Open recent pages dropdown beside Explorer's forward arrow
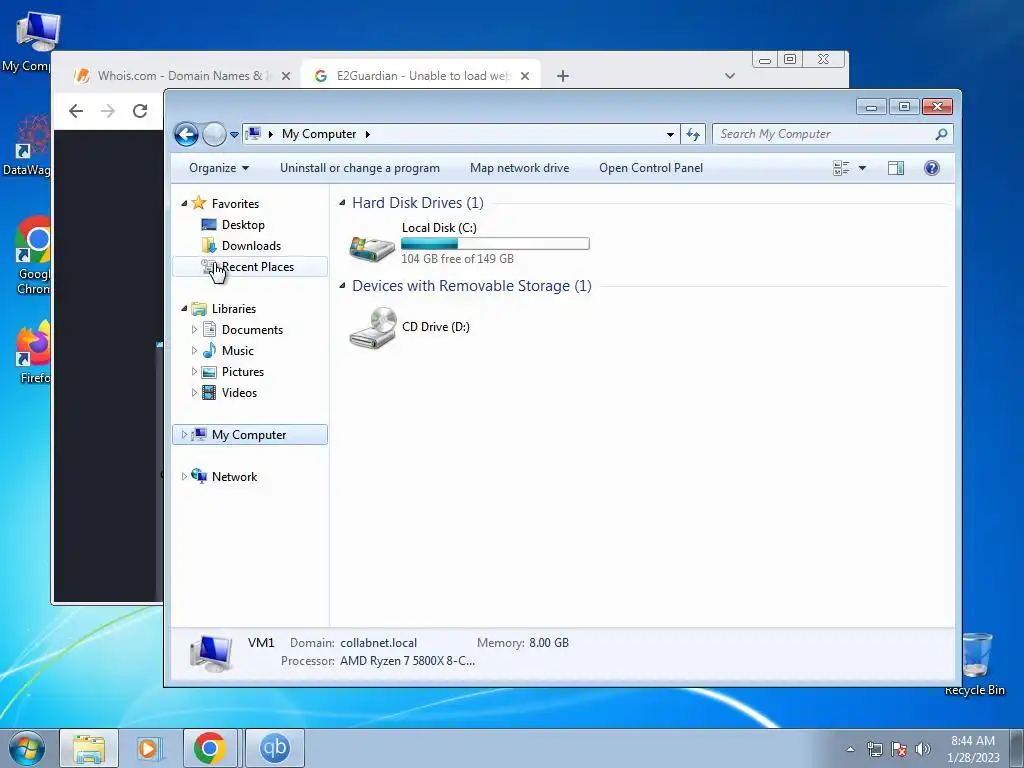The height and width of the screenshot is (768, 1024). tap(234, 135)
